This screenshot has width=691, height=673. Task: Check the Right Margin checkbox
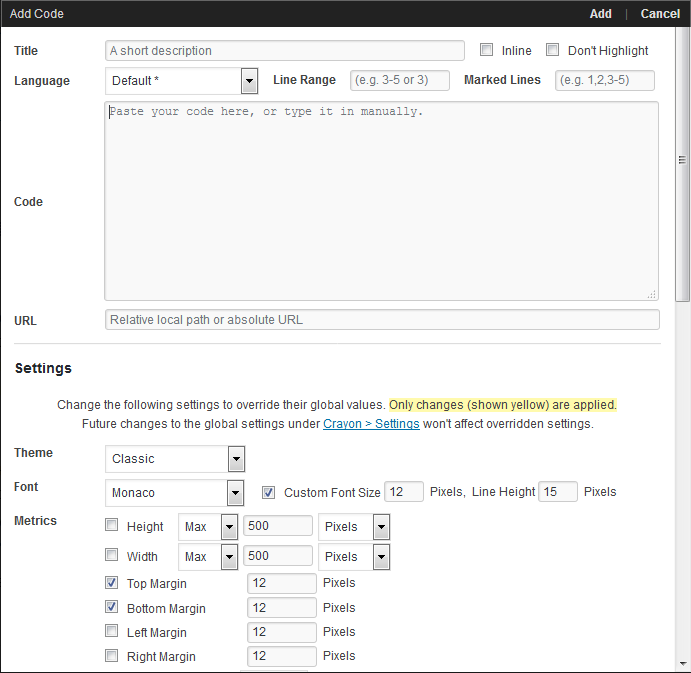coord(111,655)
